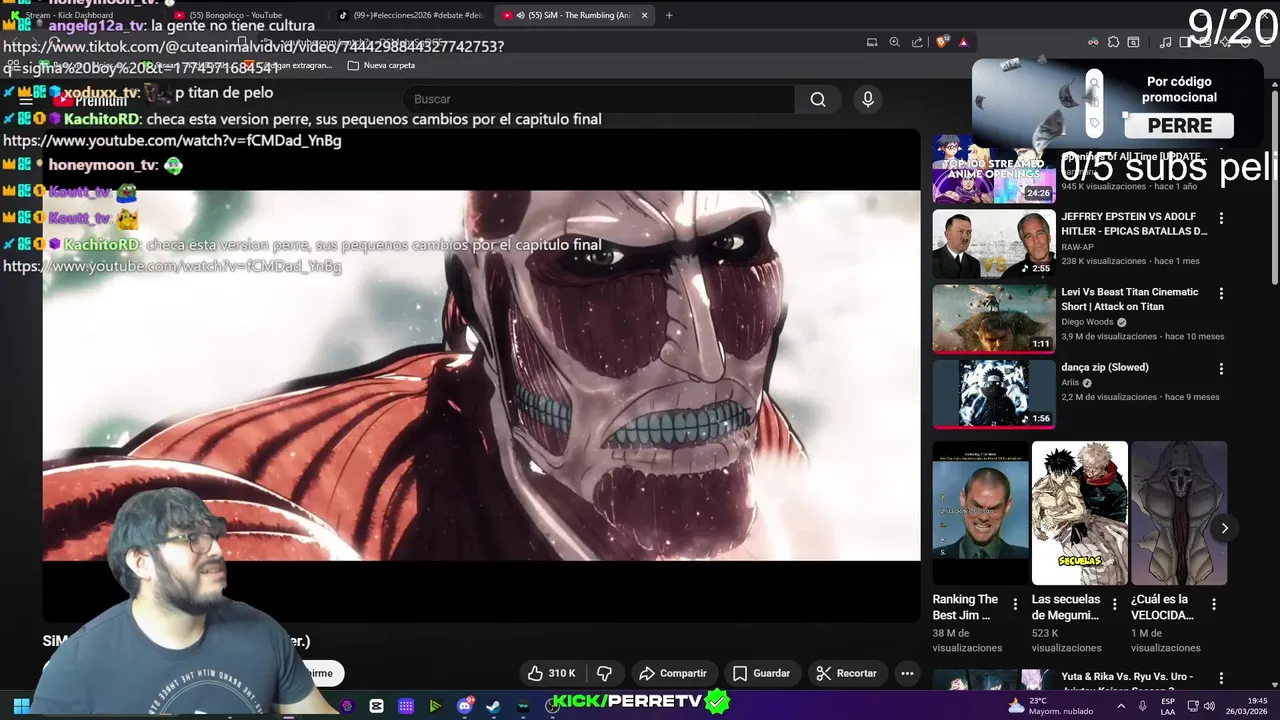The width and height of the screenshot is (1280, 720).
Task: Open options for Las secuelas de Megumi short
Action: pyautogui.click(x=1115, y=604)
